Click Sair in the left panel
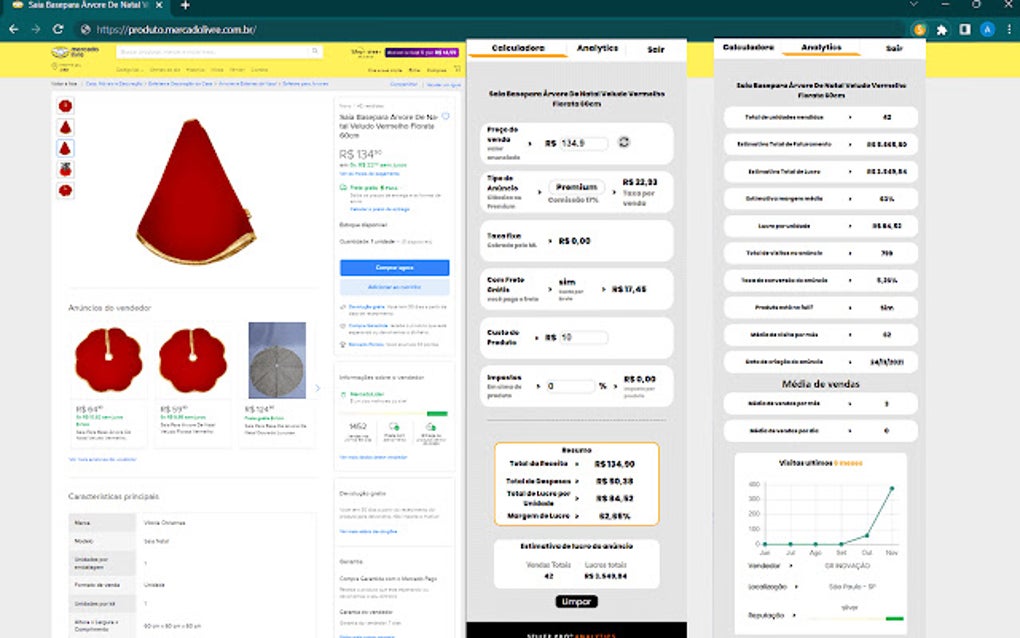This screenshot has height=638, width=1020. (656, 49)
